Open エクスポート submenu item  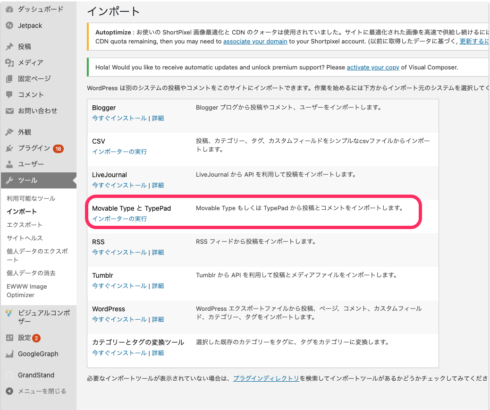pos(25,225)
